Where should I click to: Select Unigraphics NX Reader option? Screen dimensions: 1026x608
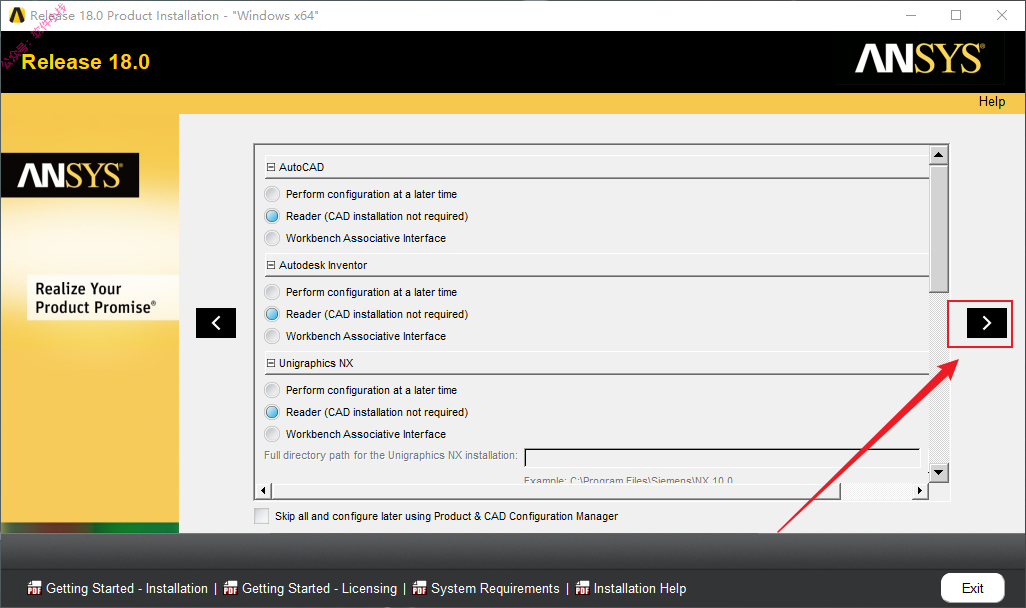click(272, 412)
